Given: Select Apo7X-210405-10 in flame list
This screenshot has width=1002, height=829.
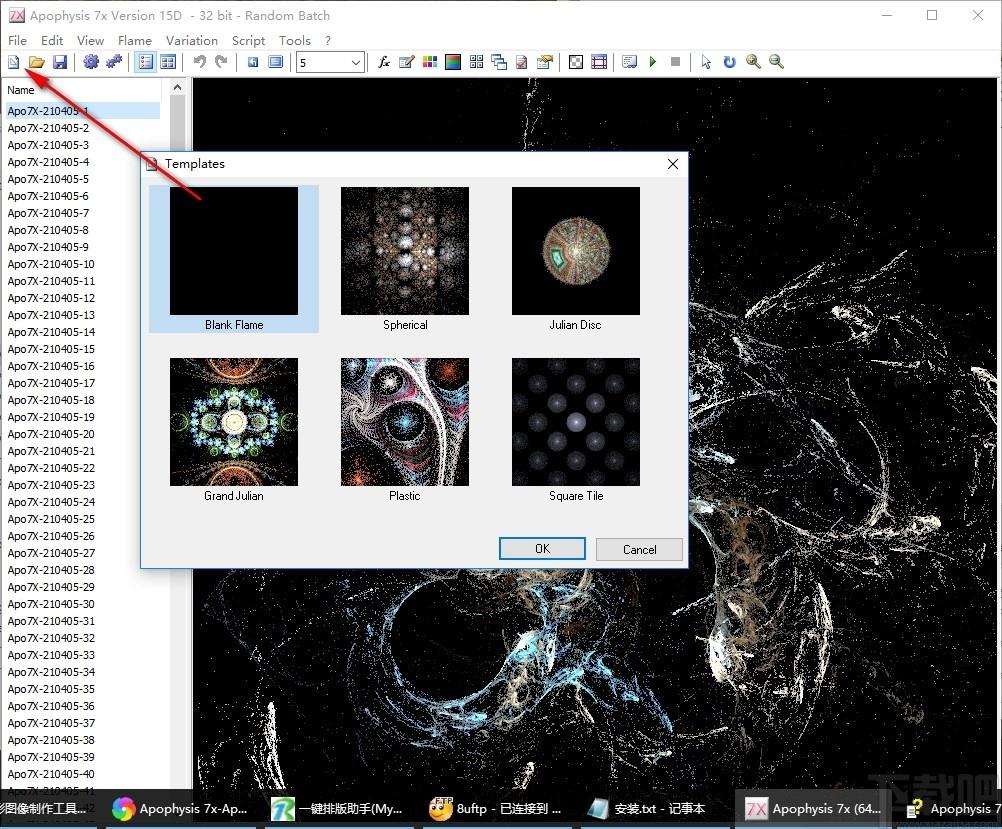Looking at the screenshot, I should 51,264.
